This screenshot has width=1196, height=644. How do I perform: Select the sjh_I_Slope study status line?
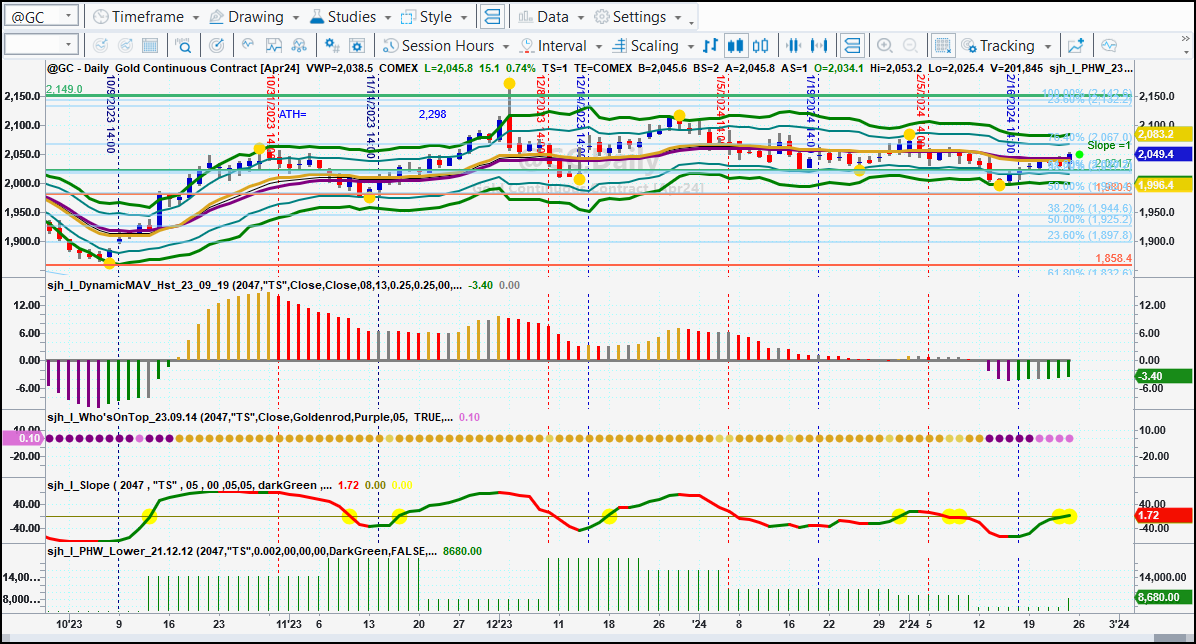pos(230,485)
